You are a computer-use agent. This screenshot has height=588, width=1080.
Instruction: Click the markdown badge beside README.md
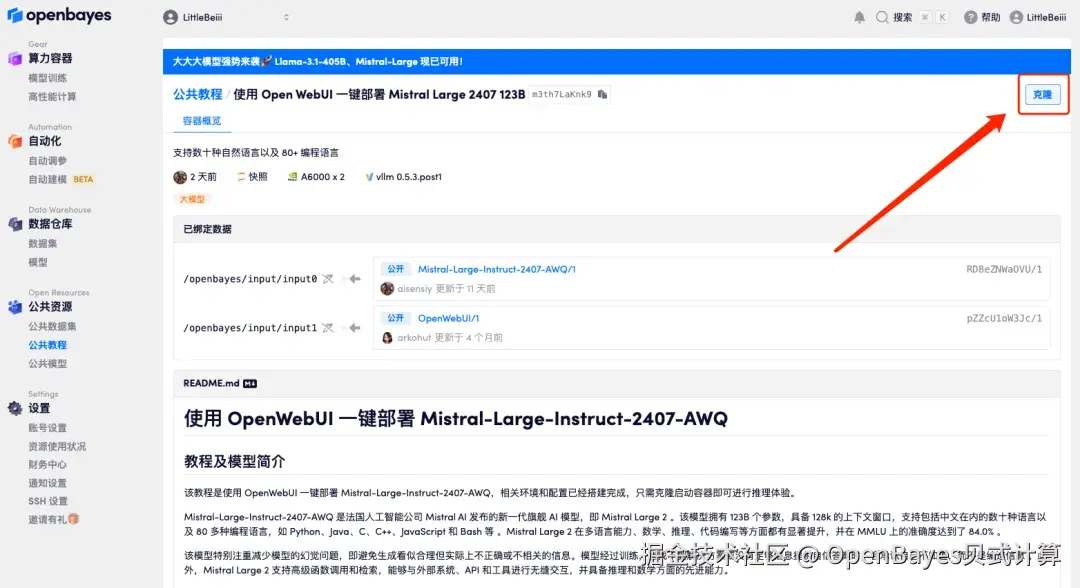click(x=250, y=384)
